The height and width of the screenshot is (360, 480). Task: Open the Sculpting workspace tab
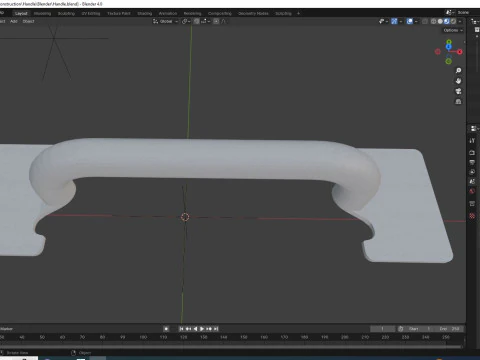(x=66, y=13)
